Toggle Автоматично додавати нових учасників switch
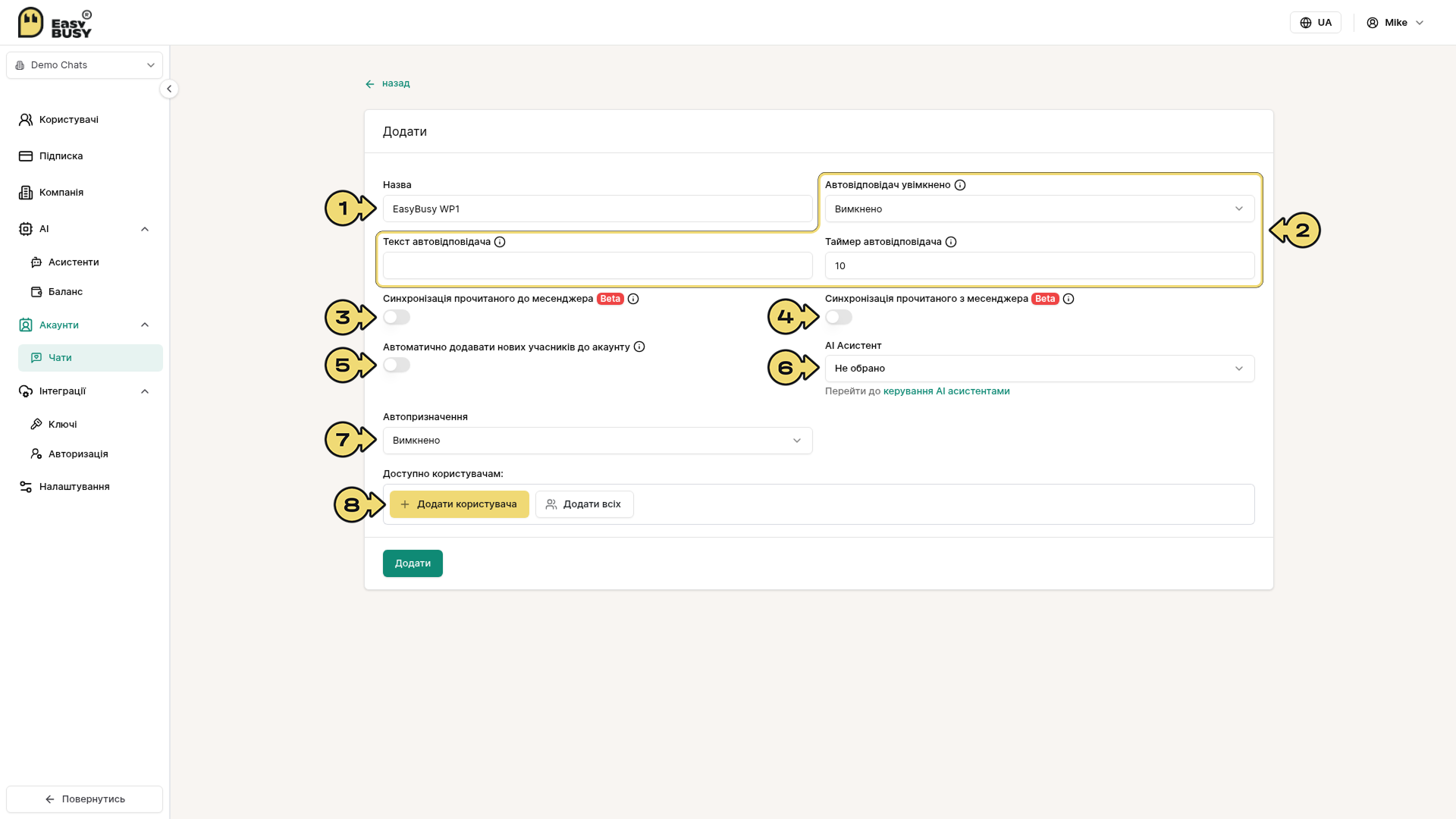 (397, 365)
